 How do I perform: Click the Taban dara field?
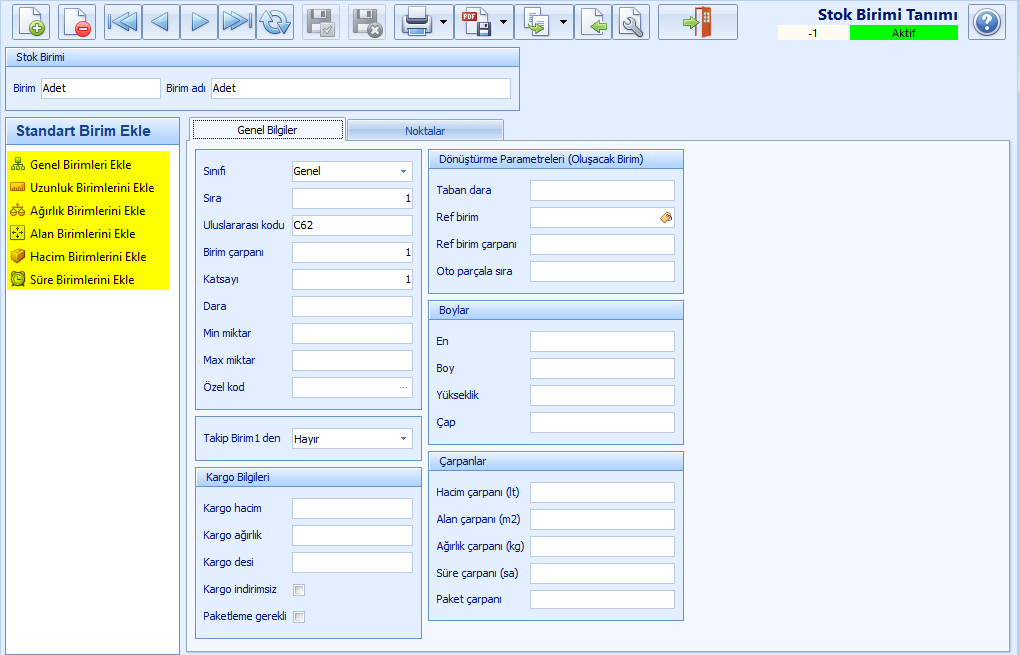click(602, 191)
